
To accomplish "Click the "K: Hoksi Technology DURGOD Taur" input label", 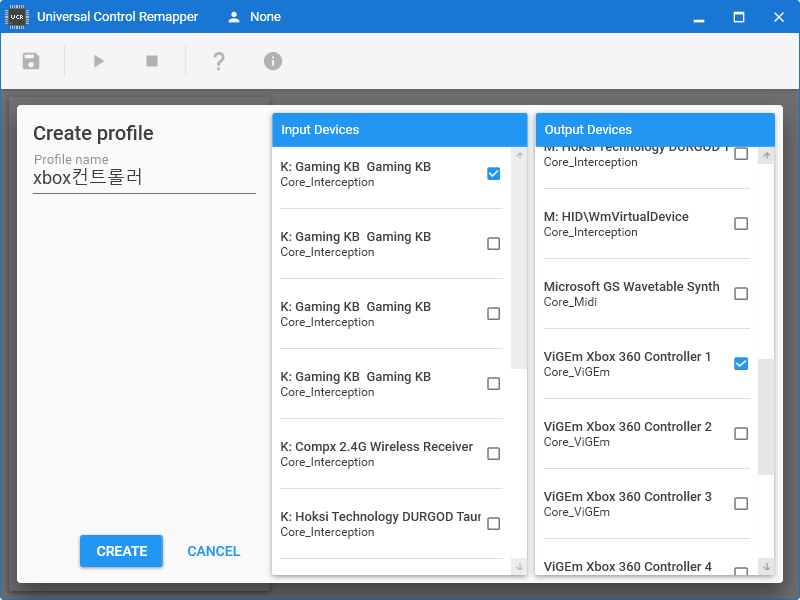I will point(381,516).
